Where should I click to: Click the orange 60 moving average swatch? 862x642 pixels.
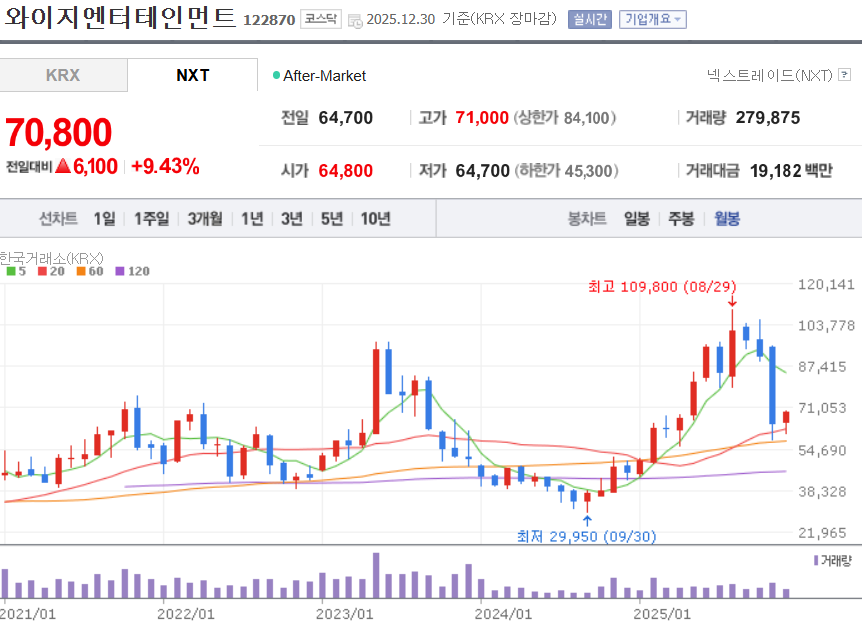pos(81,271)
